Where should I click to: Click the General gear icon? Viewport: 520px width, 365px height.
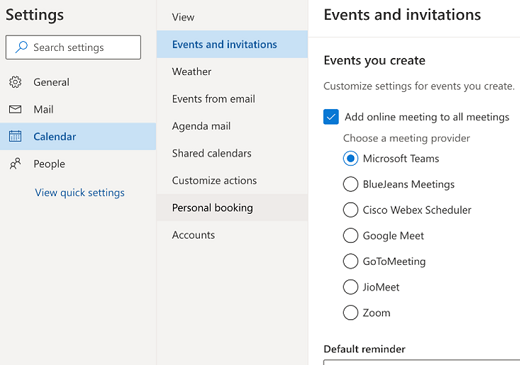15,82
